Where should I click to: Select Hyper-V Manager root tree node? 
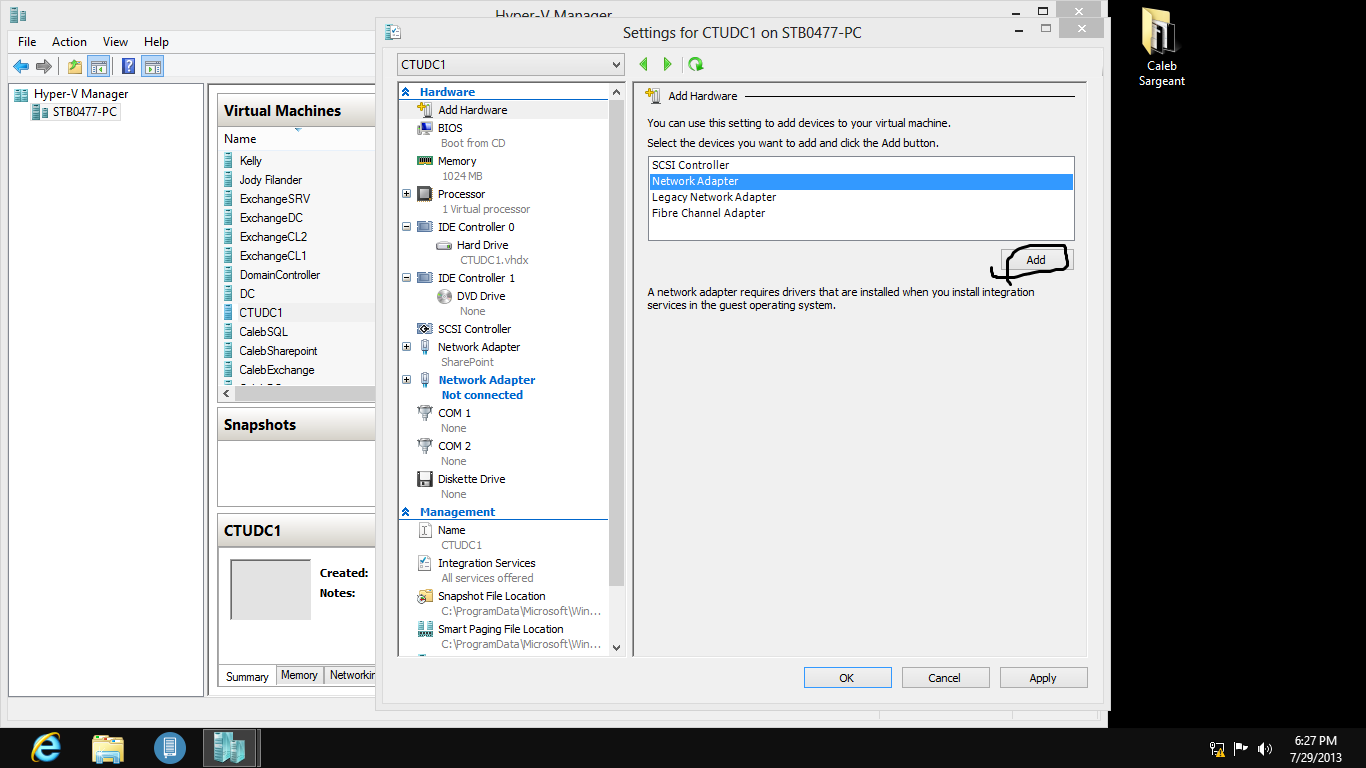click(72, 94)
